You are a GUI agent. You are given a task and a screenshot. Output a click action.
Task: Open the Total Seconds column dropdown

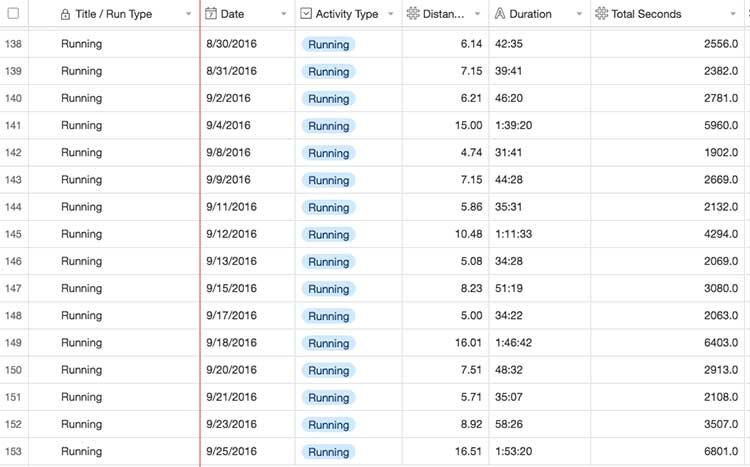click(739, 15)
